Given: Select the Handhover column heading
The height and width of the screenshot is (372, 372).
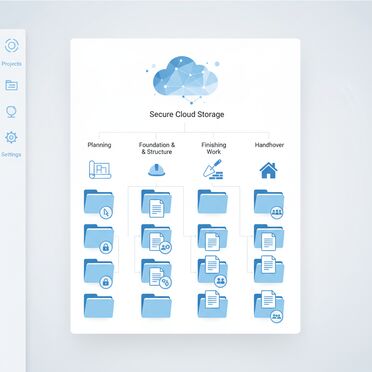Looking at the screenshot, I should [x=269, y=145].
